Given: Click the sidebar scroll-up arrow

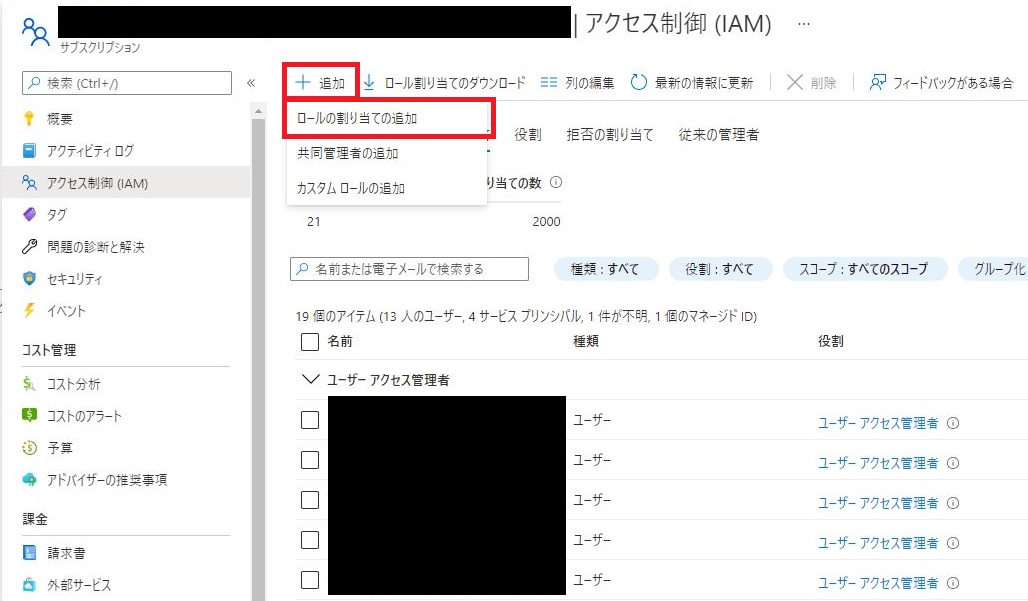Looking at the screenshot, I should tap(258, 111).
